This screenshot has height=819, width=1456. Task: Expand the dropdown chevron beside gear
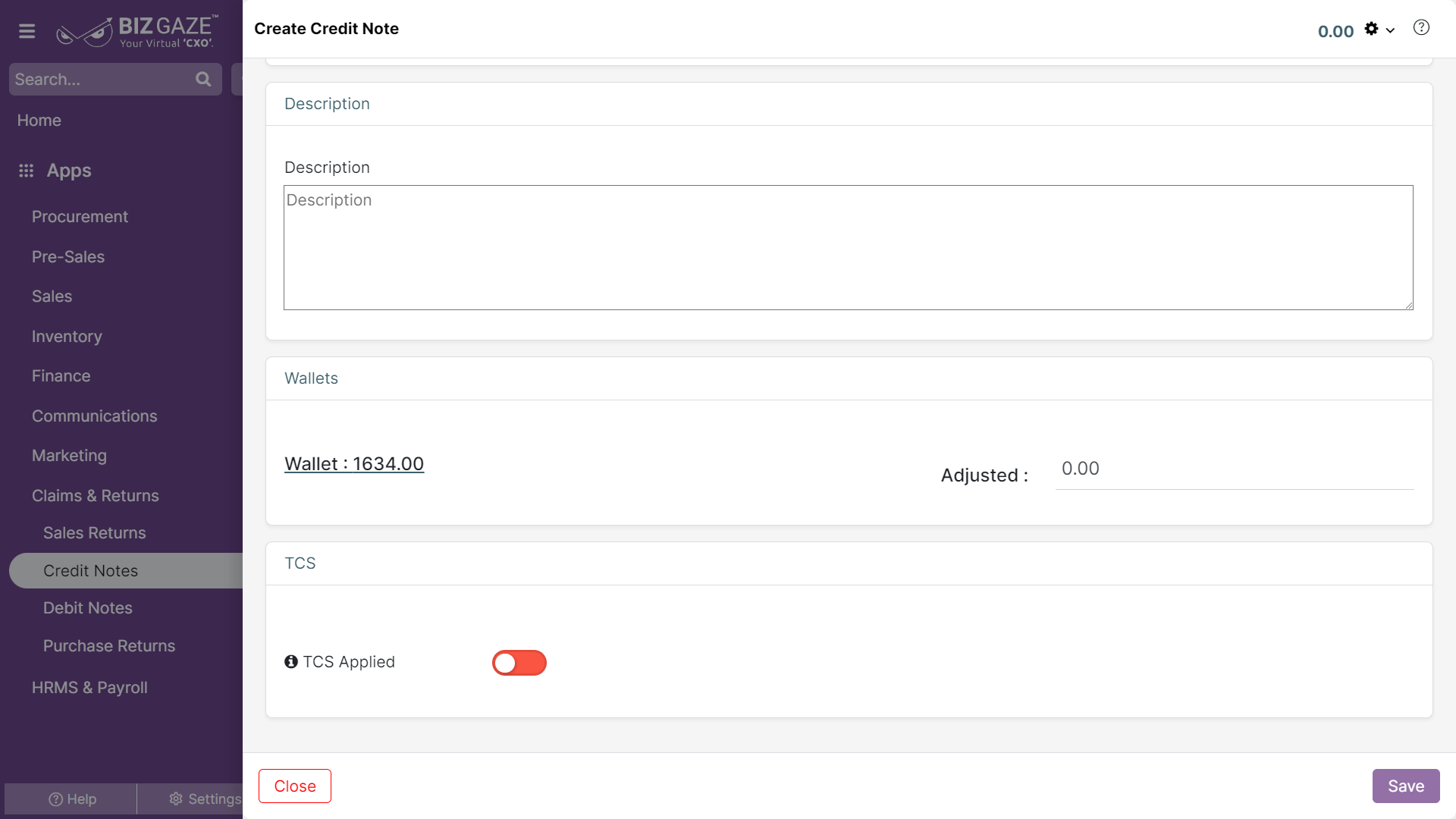pos(1391,30)
